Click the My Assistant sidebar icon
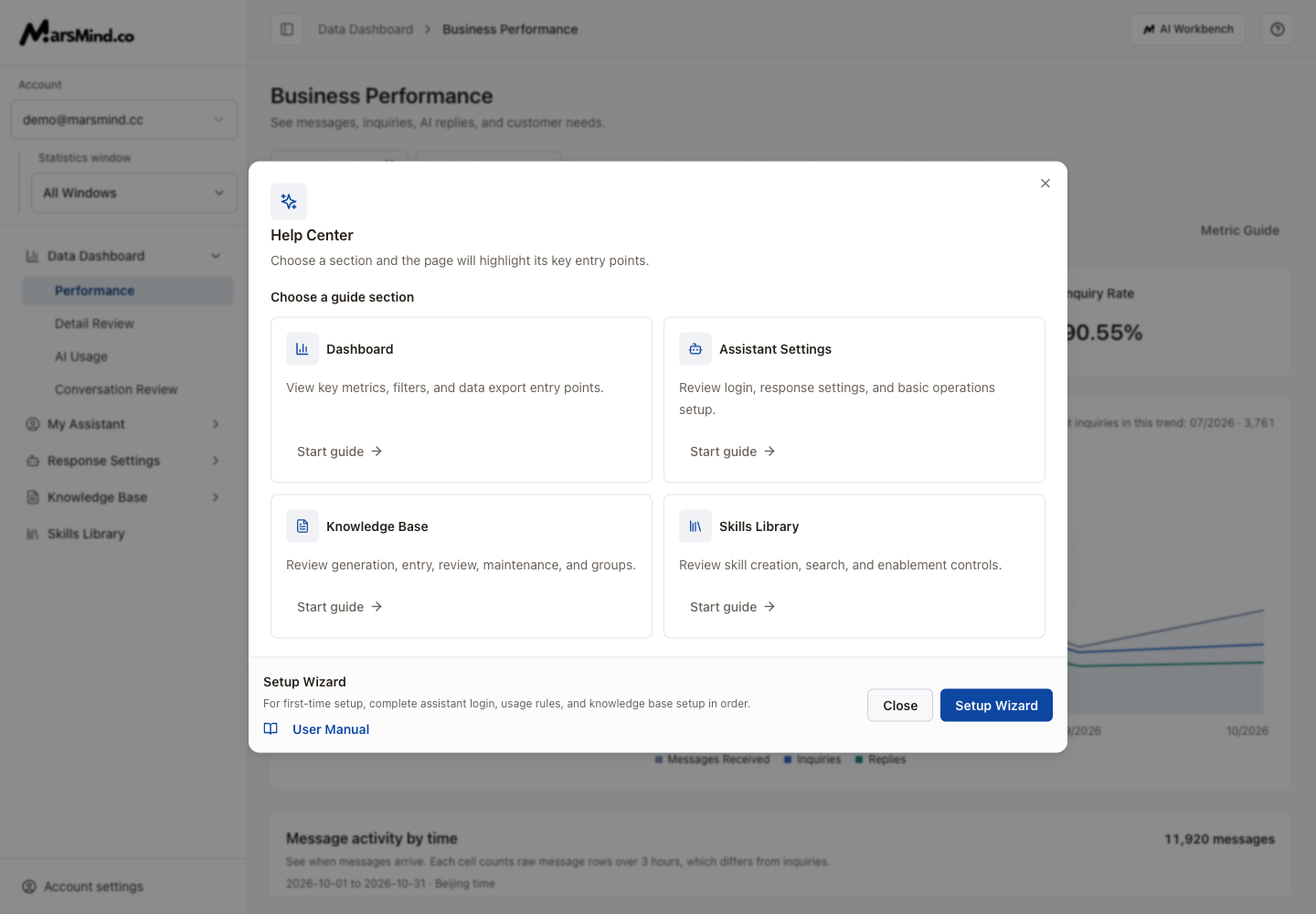The width and height of the screenshot is (1316, 914). point(33,424)
